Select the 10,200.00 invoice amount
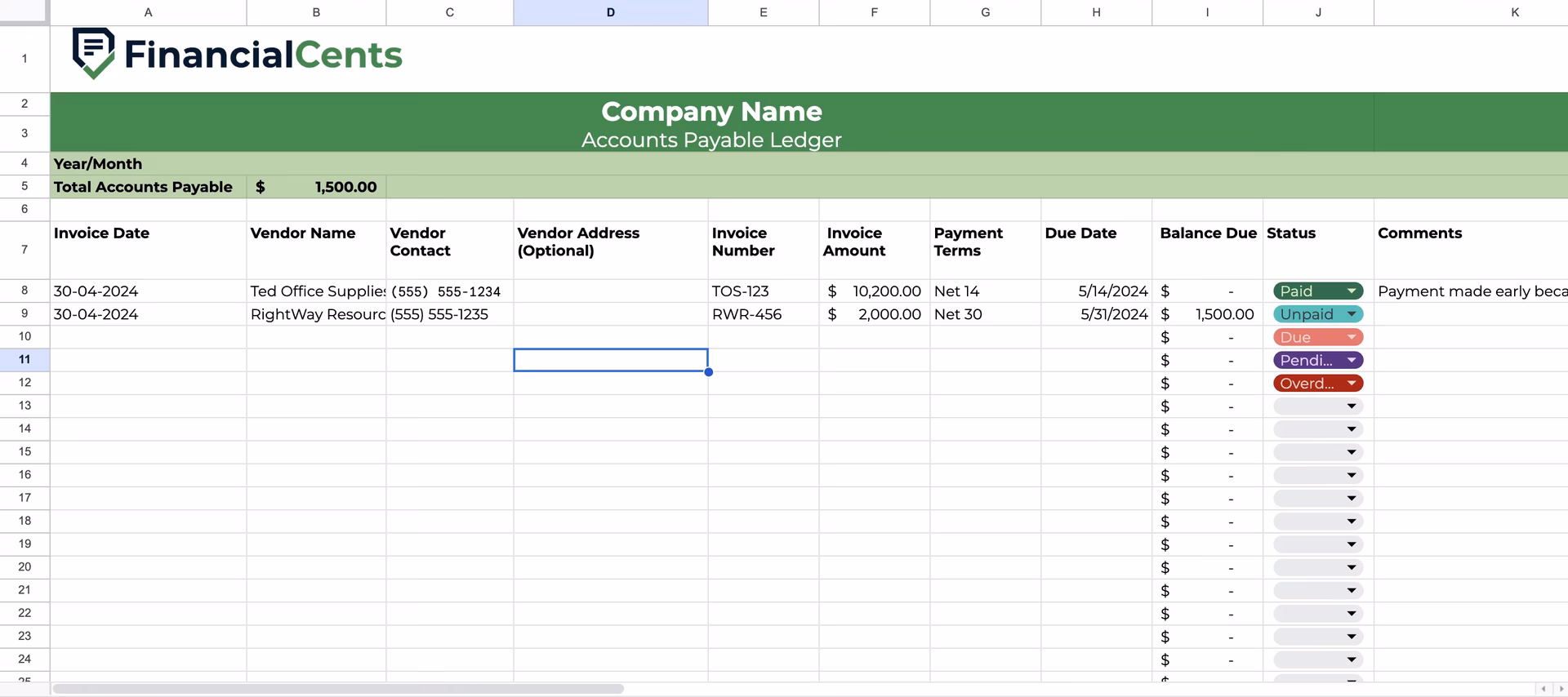The height and width of the screenshot is (697, 1568). (x=875, y=291)
